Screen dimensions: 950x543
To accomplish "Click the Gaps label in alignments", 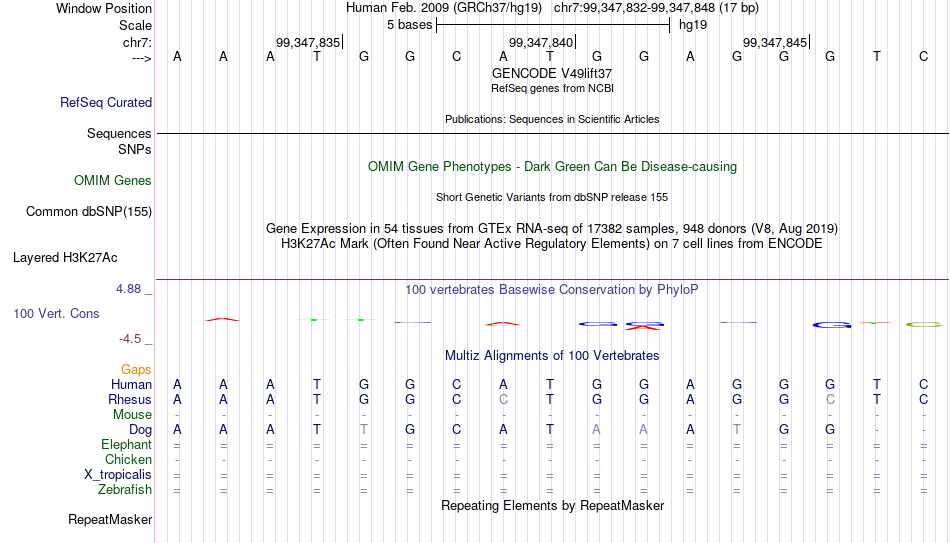I will click(136, 370).
